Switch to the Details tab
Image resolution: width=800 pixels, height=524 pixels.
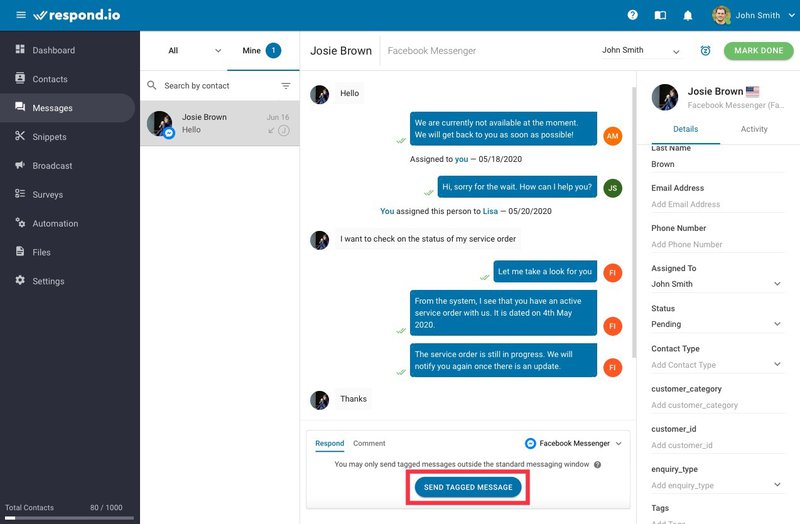(x=685, y=129)
